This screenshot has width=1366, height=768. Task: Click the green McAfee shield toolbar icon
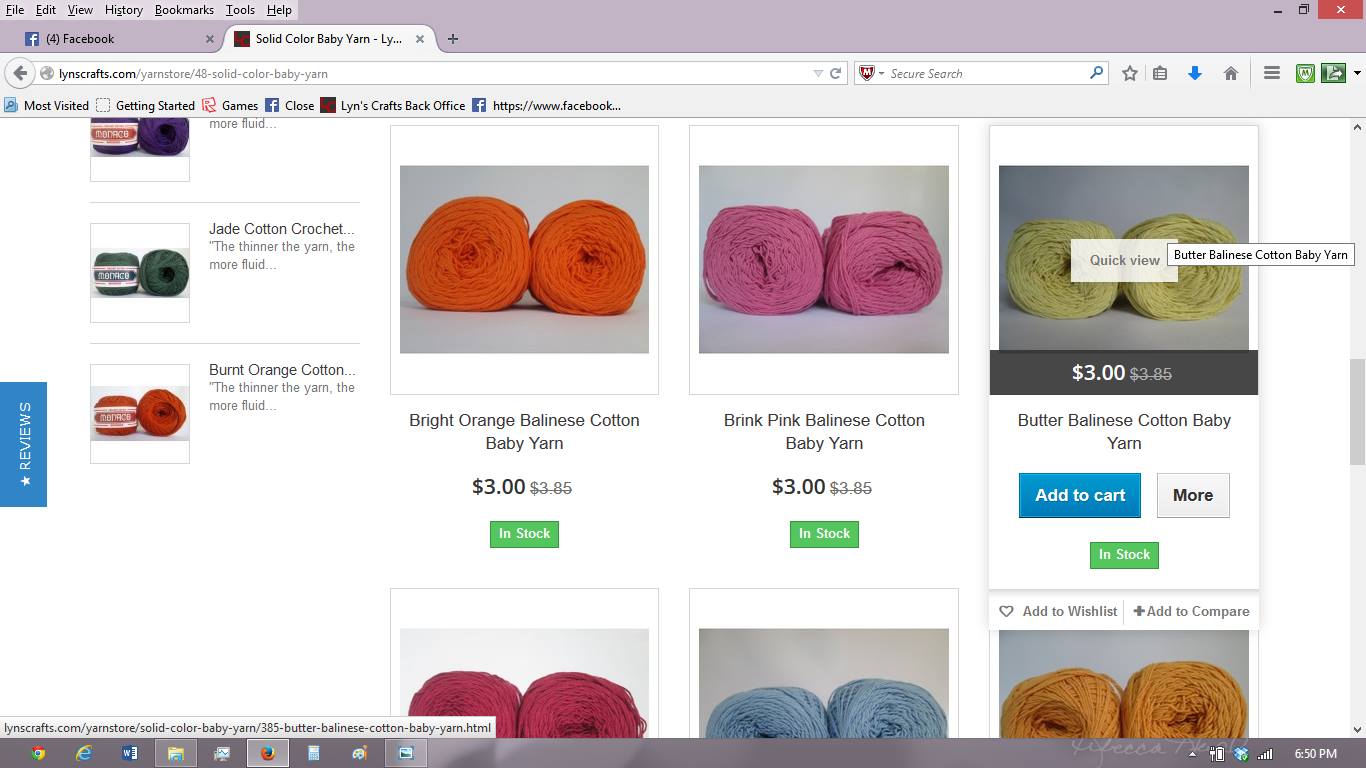[x=1305, y=73]
